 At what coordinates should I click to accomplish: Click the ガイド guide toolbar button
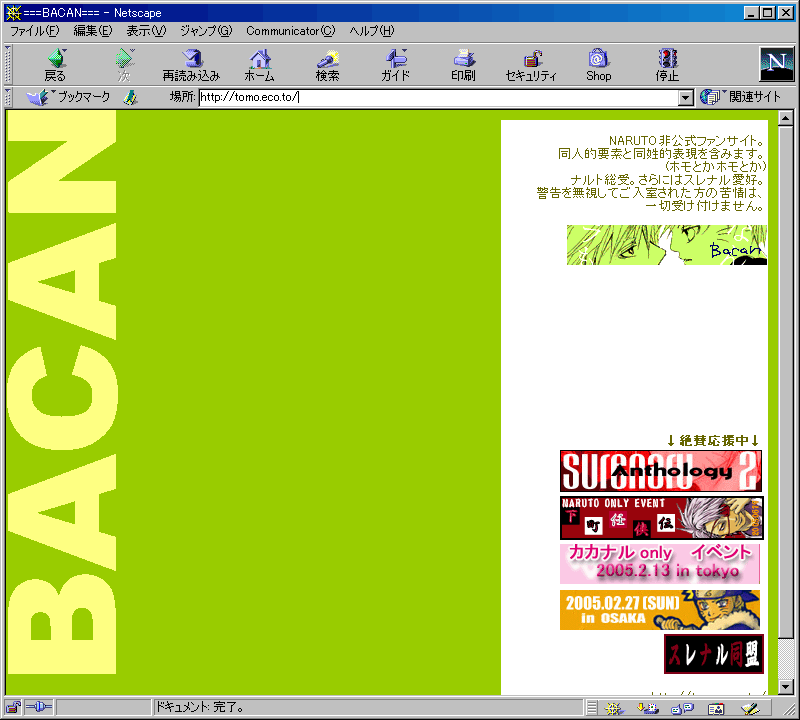(x=395, y=65)
